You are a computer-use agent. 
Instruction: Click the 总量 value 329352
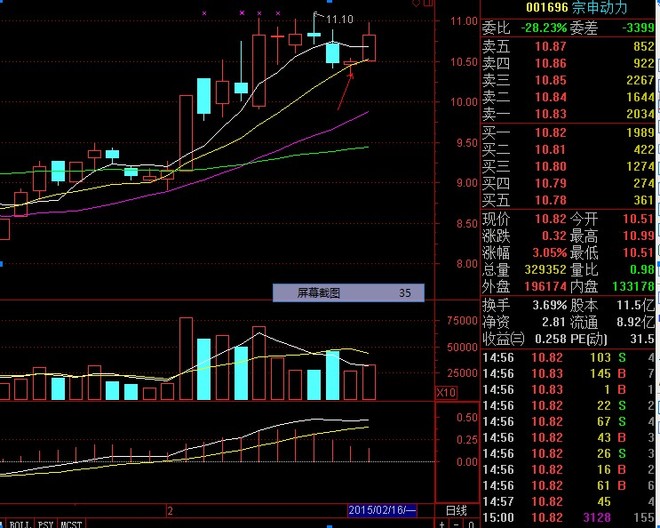pos(546,269)
